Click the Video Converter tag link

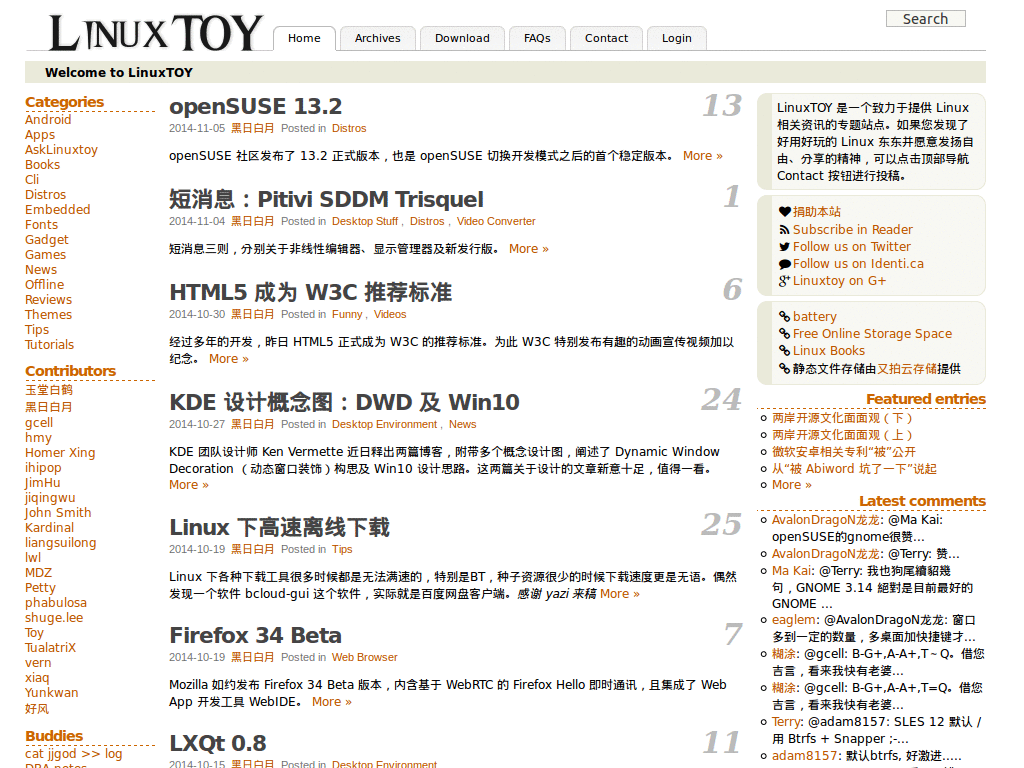click(x=496, y=221)
